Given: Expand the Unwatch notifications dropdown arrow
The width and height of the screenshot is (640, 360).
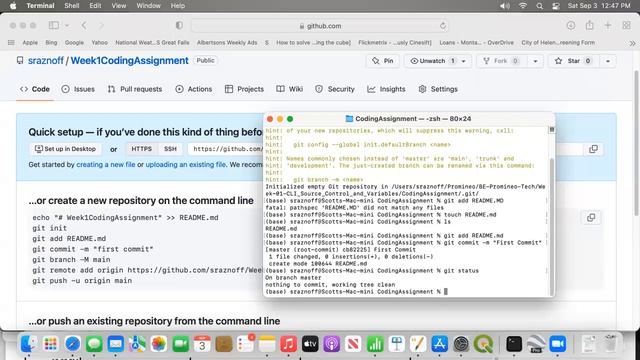Looking at the screenshot, I should point(464,61).
